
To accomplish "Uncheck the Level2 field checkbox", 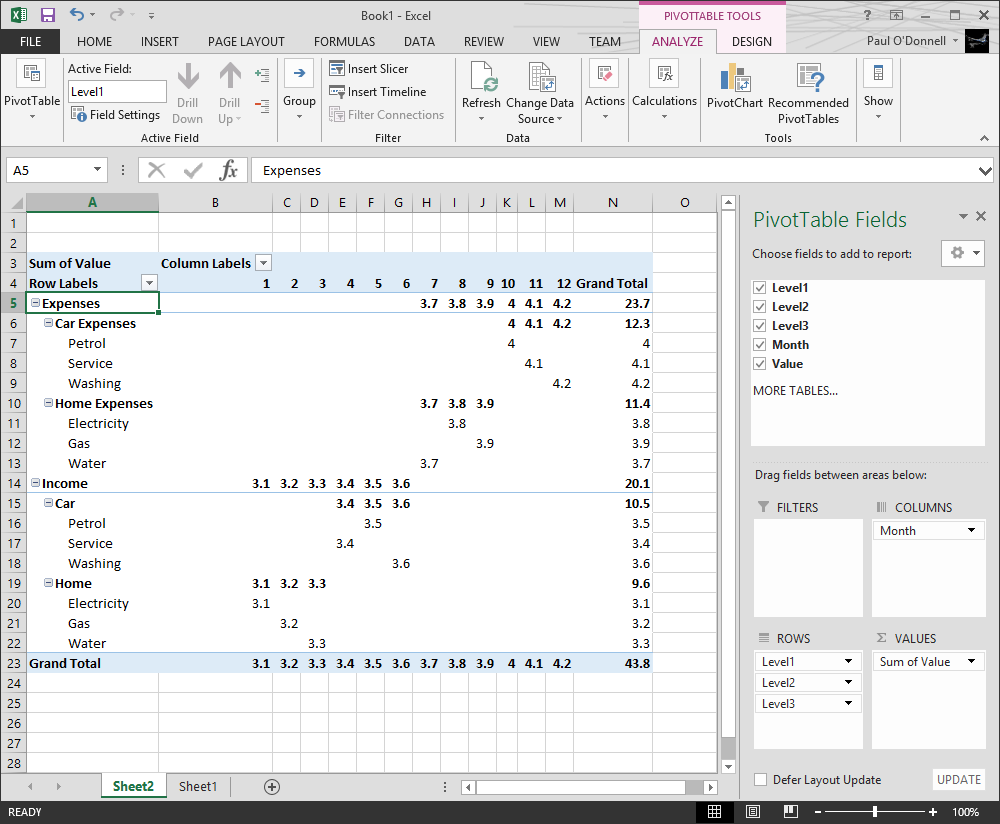I will click(x=760, y=307).
